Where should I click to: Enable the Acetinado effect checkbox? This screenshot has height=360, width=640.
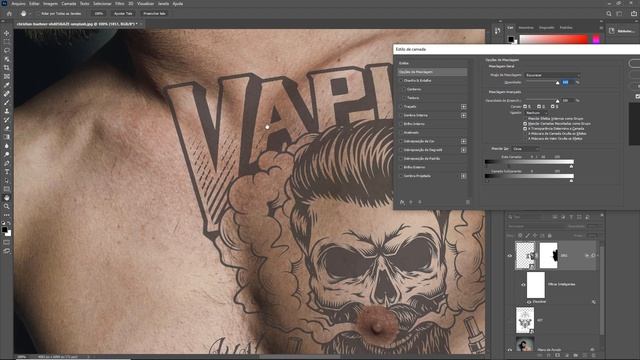(x=401, y=133)
